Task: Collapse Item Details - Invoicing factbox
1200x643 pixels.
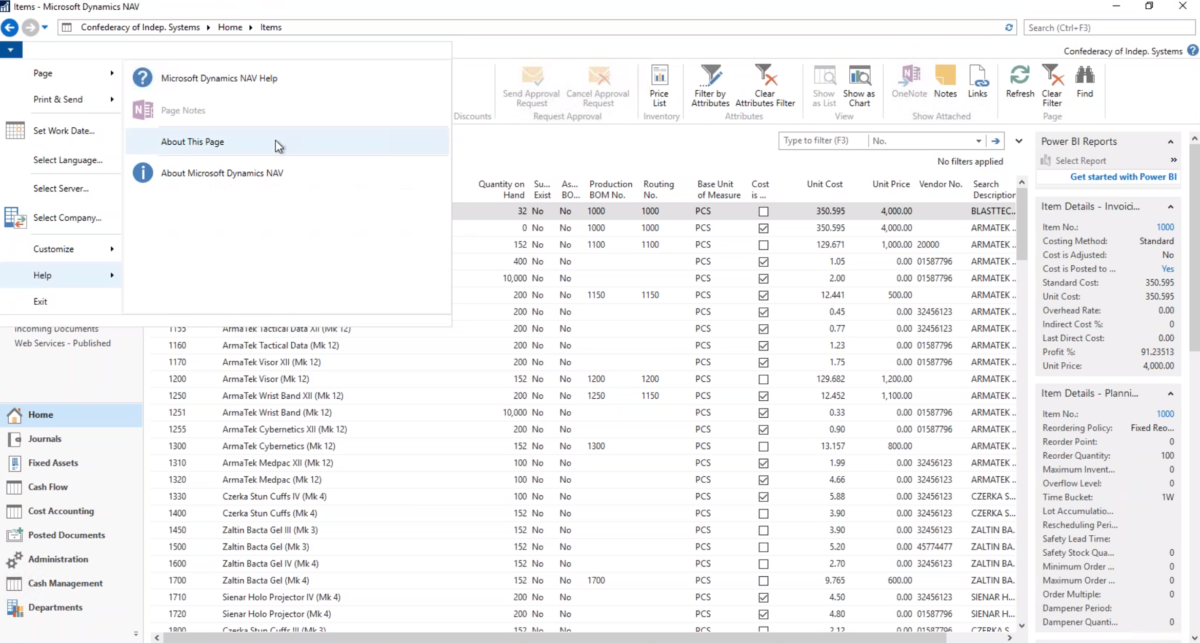Action: pyautogui.click(x=1171, y=206)
